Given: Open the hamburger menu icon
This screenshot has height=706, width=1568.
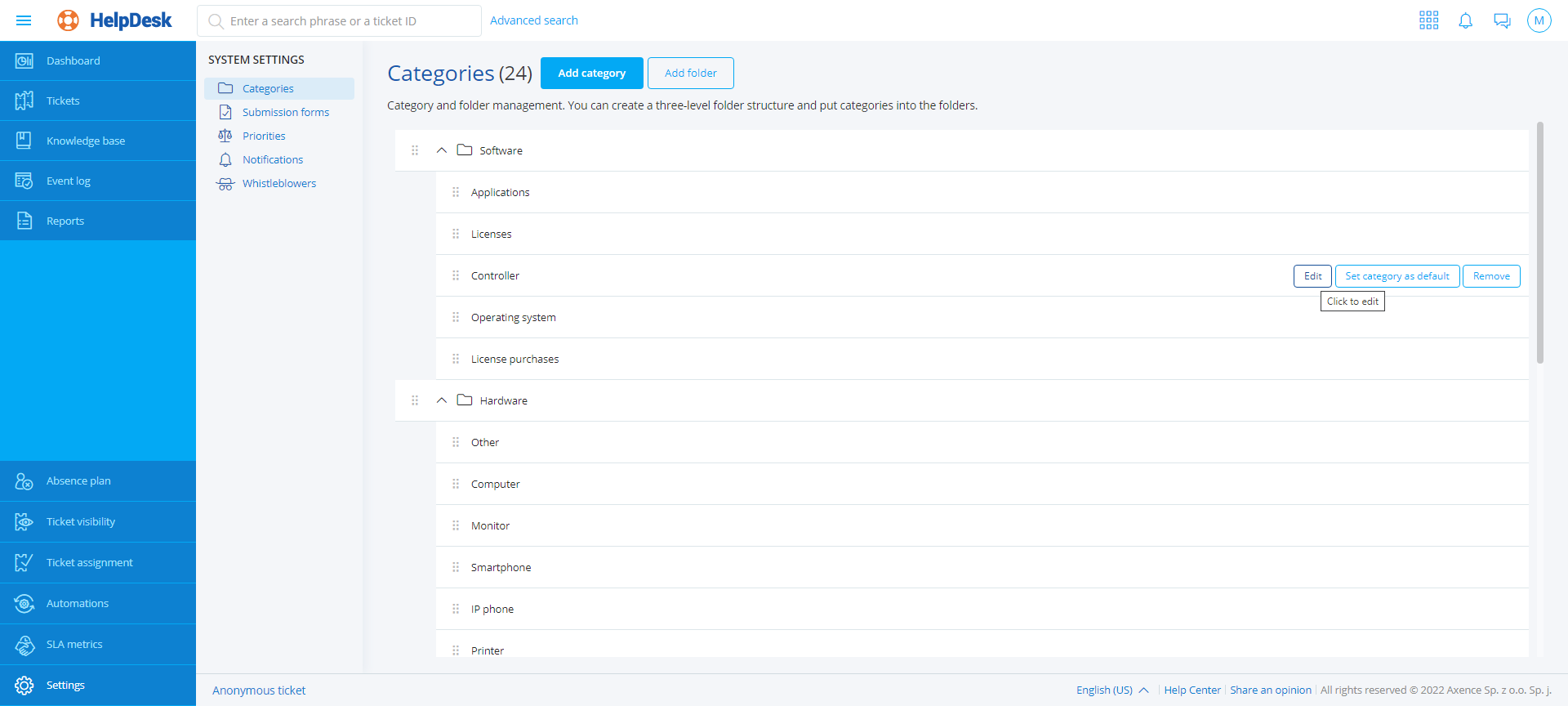Looking at the screenshot, I should [x=24, y=20].
